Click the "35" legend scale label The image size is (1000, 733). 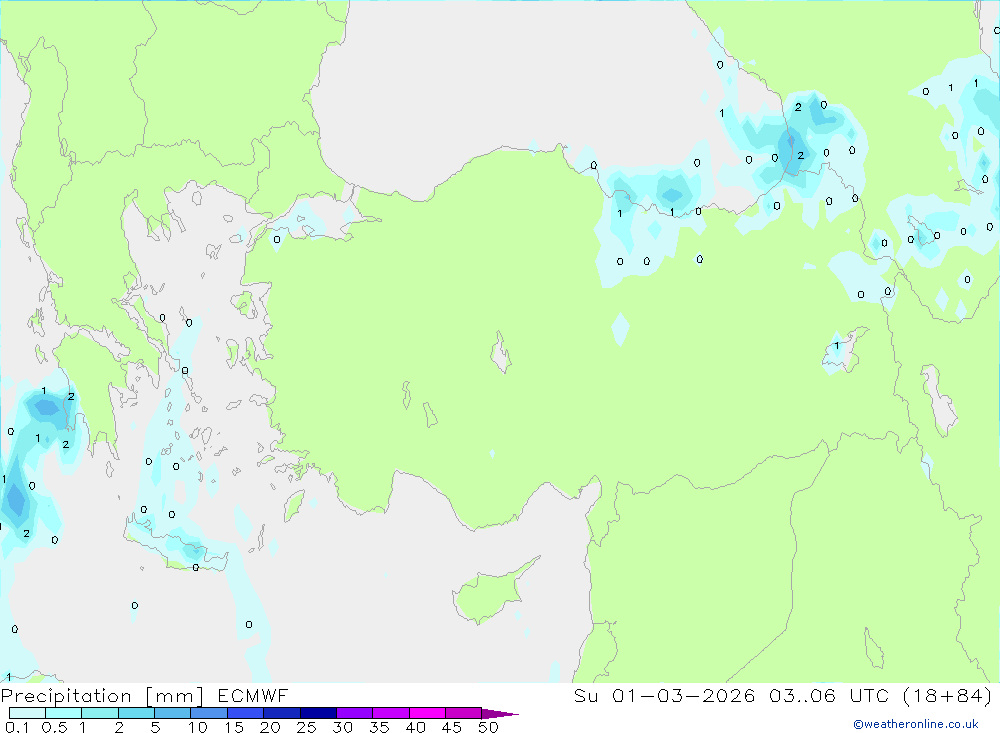point(379,727)
